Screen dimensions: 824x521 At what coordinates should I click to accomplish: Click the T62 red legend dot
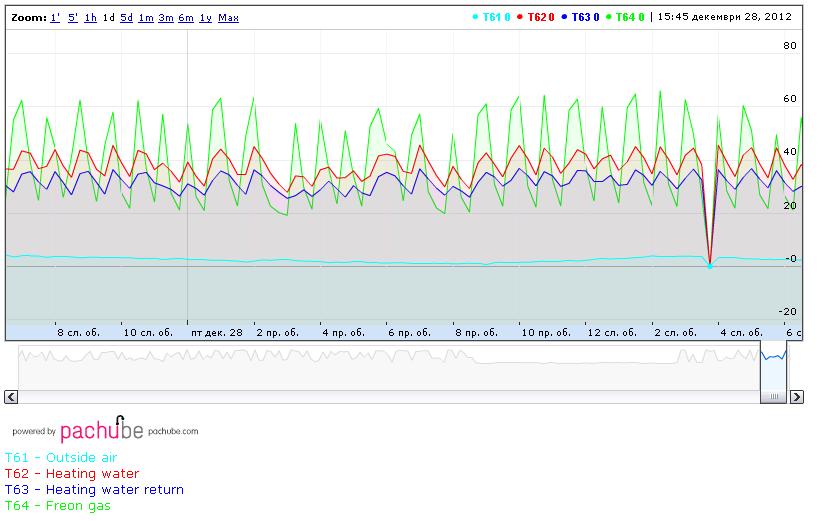coord(520,17)
